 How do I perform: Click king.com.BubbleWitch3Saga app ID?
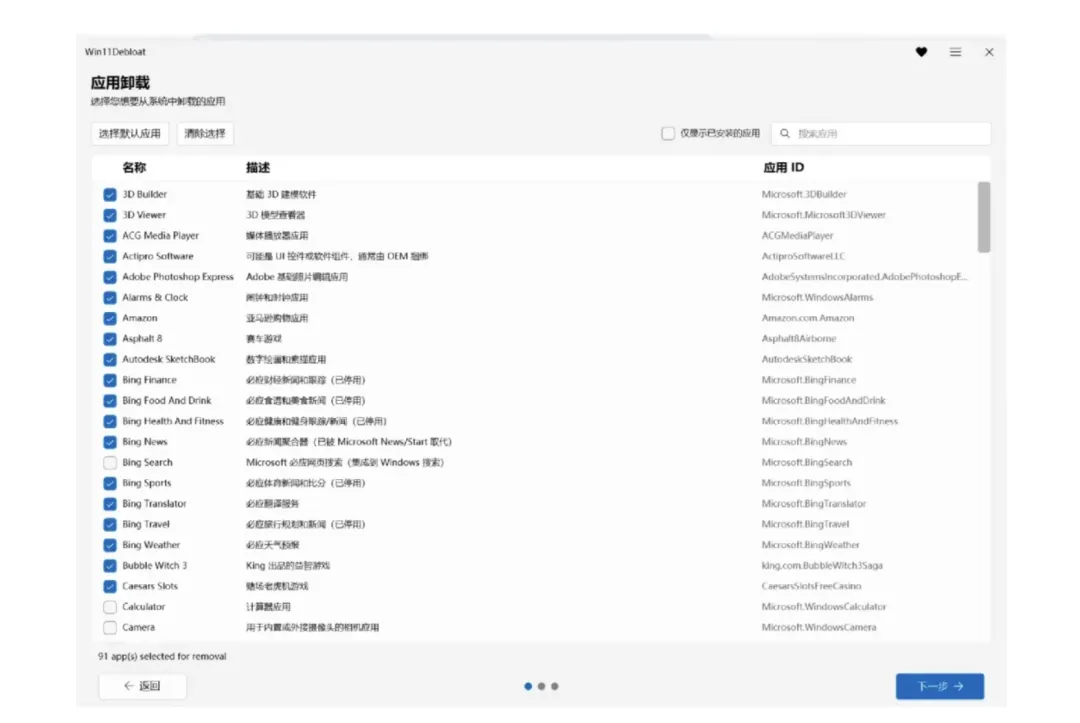pos(822,566)
